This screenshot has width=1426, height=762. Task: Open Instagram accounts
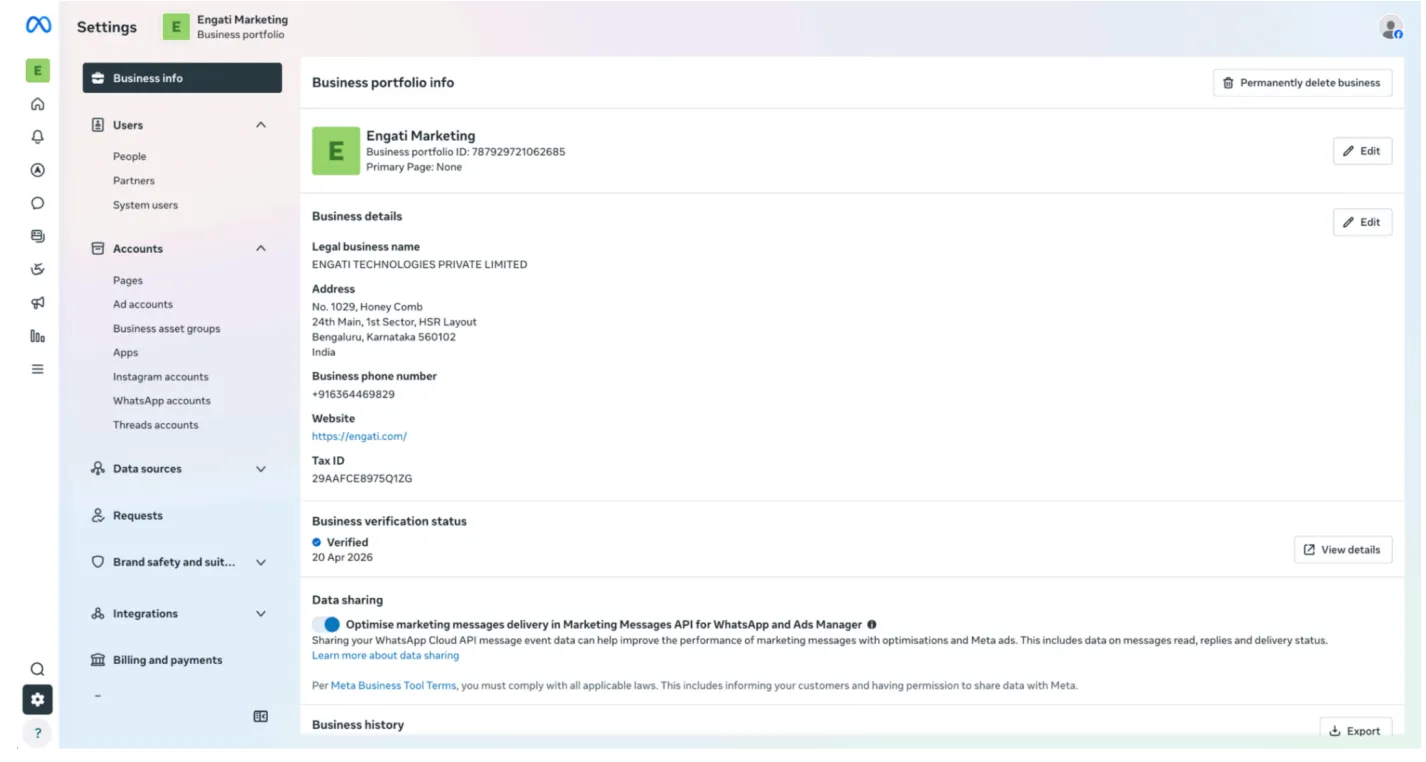(x=161, y=377)
